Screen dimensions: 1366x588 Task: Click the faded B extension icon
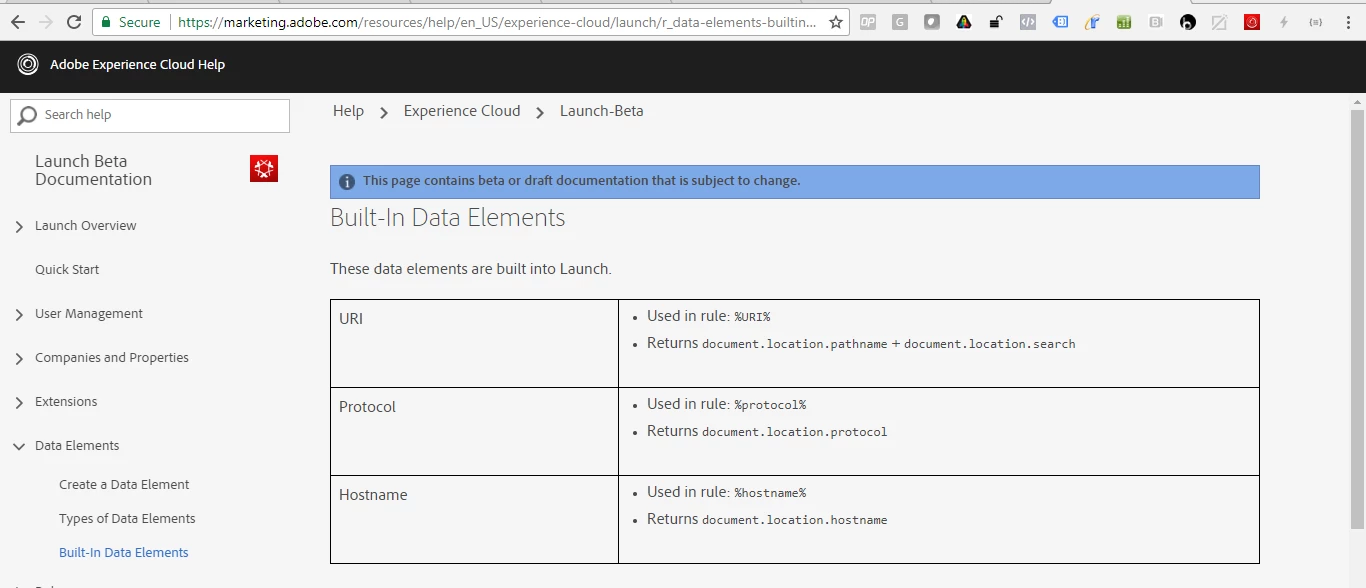[x=1156, y=22]
